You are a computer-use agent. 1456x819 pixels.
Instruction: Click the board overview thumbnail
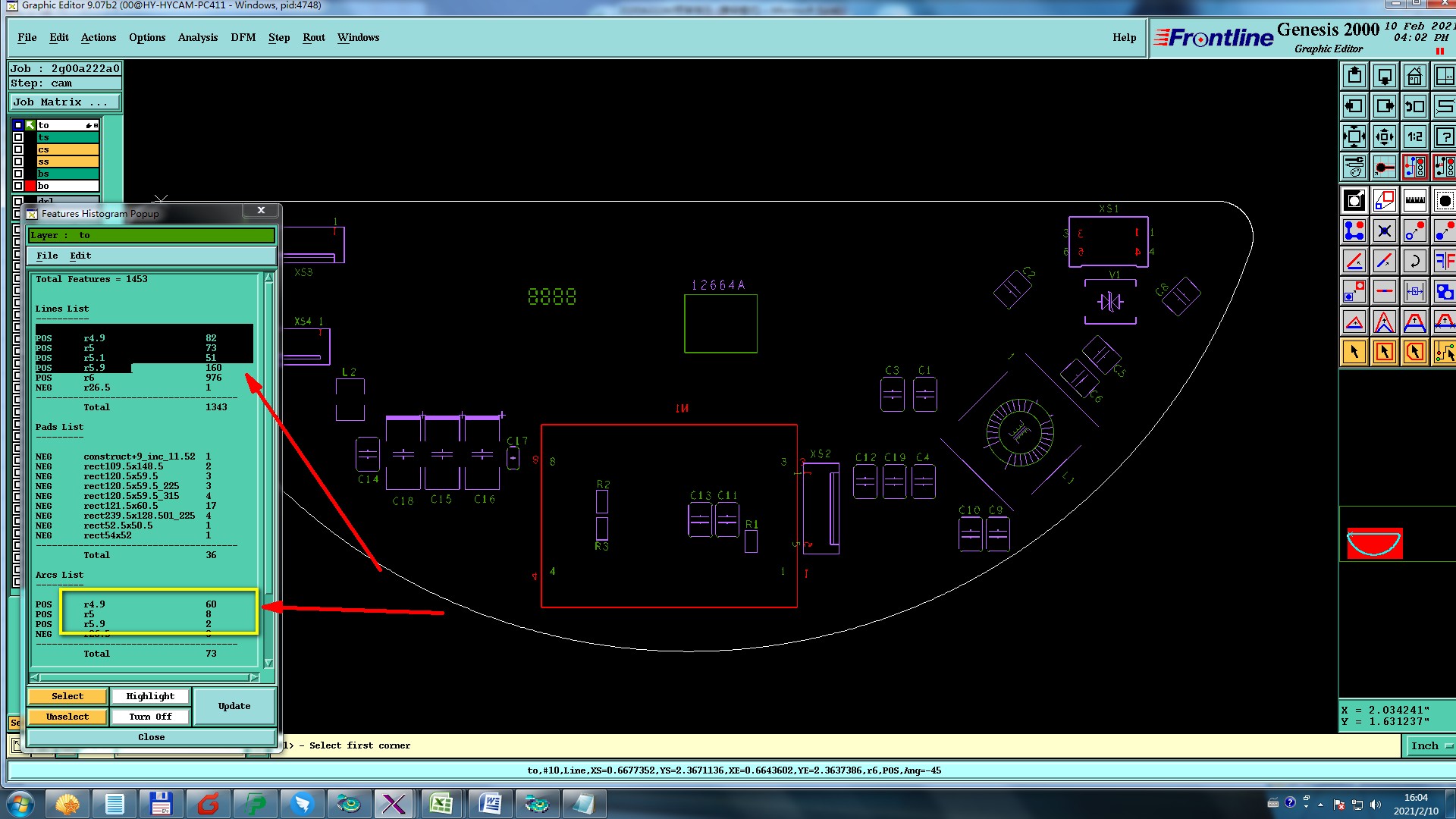coord(1374,544)
